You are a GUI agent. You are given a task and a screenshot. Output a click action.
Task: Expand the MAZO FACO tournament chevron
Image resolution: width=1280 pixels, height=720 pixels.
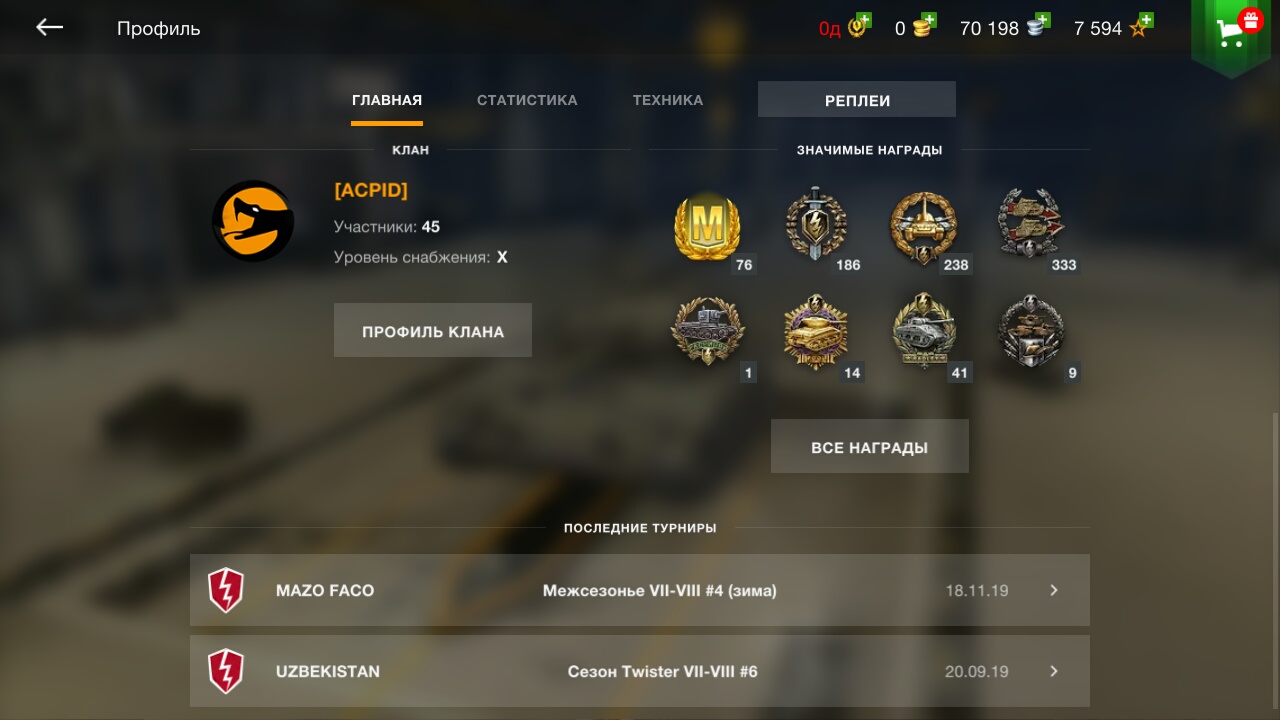[x=1054, y=590]
